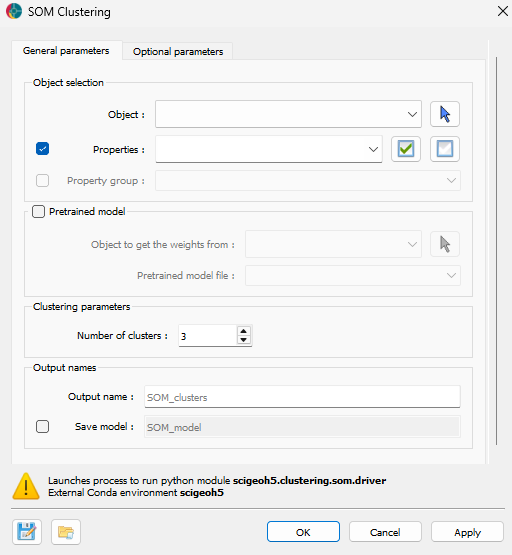Image resolution: width=512 pixels, height=555 pixels.
Task: Switch to the Optional parameters tab
Action: (x=178, y=52)
